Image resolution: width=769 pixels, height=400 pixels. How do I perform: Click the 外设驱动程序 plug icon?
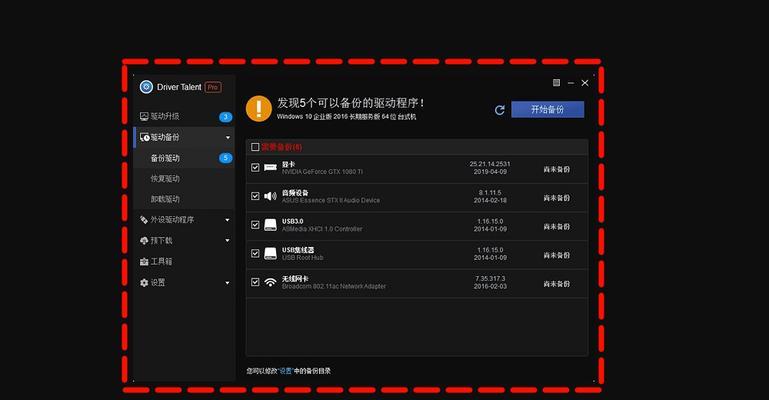(x=144, y=220)
